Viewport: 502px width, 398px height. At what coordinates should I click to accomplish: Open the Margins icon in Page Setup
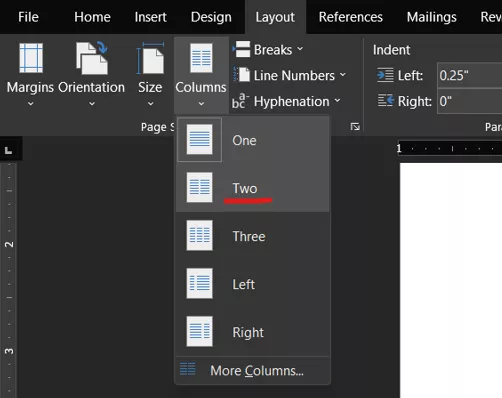click(x=31, y=58)
